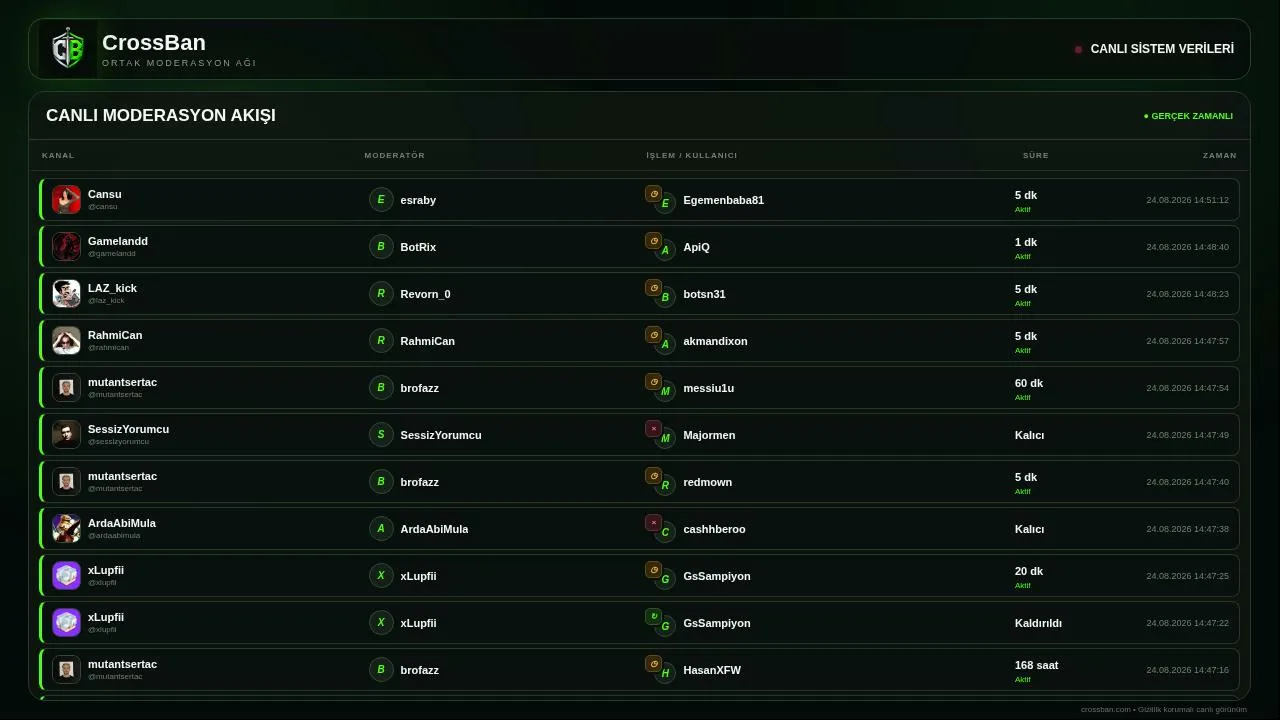
Task: Click the purple xLupfii avatar with 20 dk
Action: tap(66, 575)
